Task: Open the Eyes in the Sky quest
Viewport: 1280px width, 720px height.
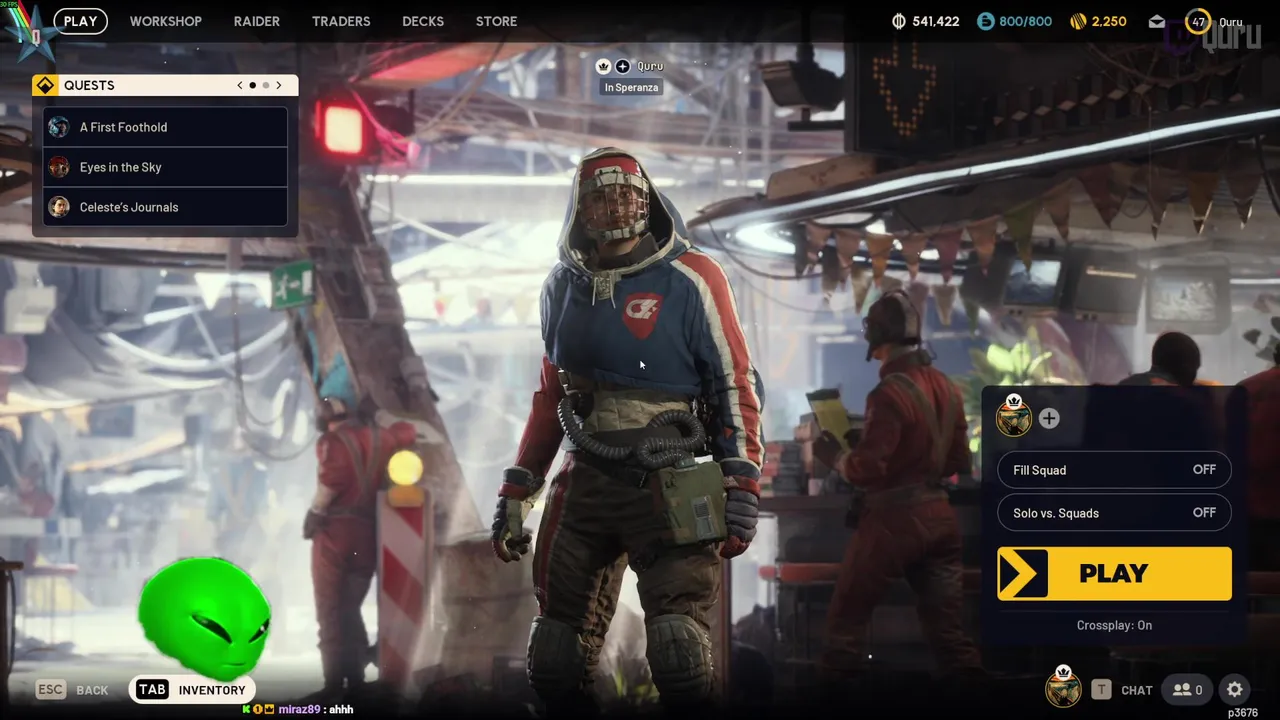Action: coord(165,167)
